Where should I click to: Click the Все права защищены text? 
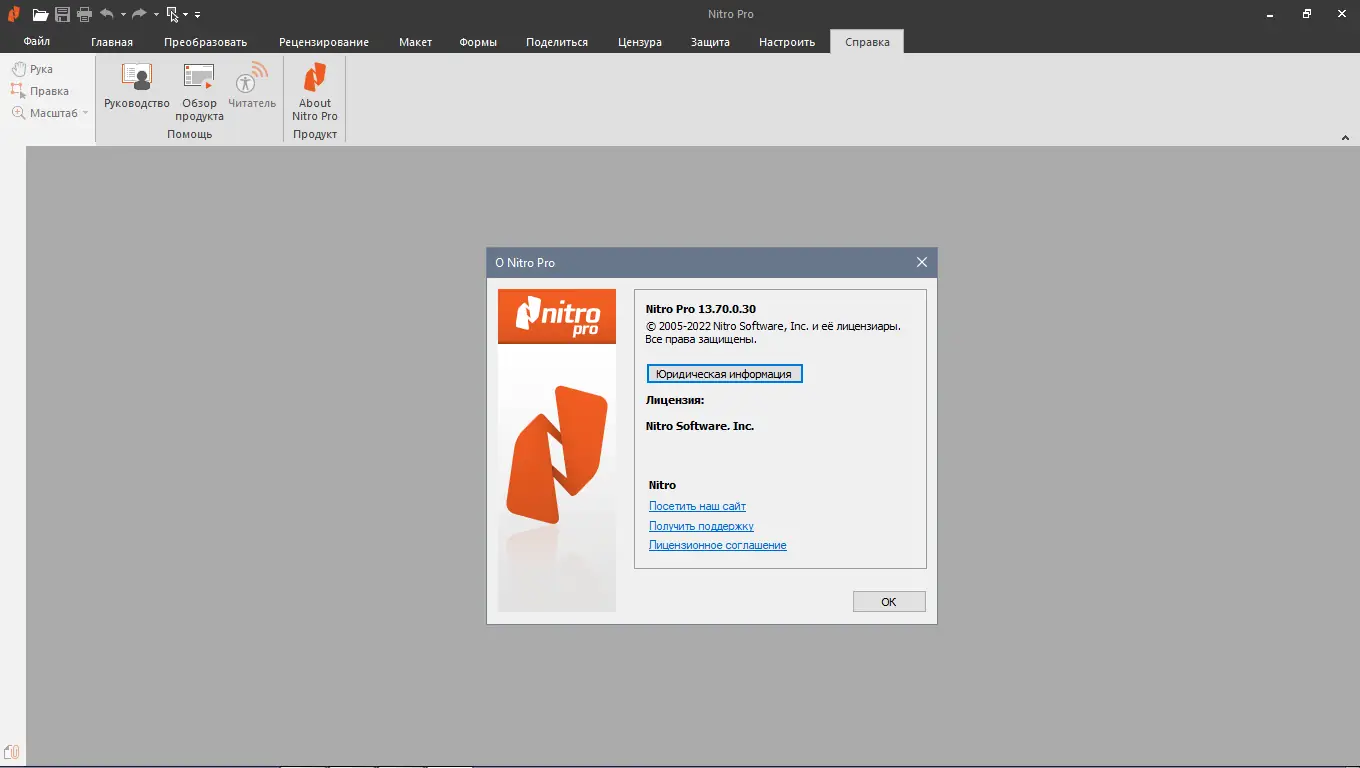(701, 339)
